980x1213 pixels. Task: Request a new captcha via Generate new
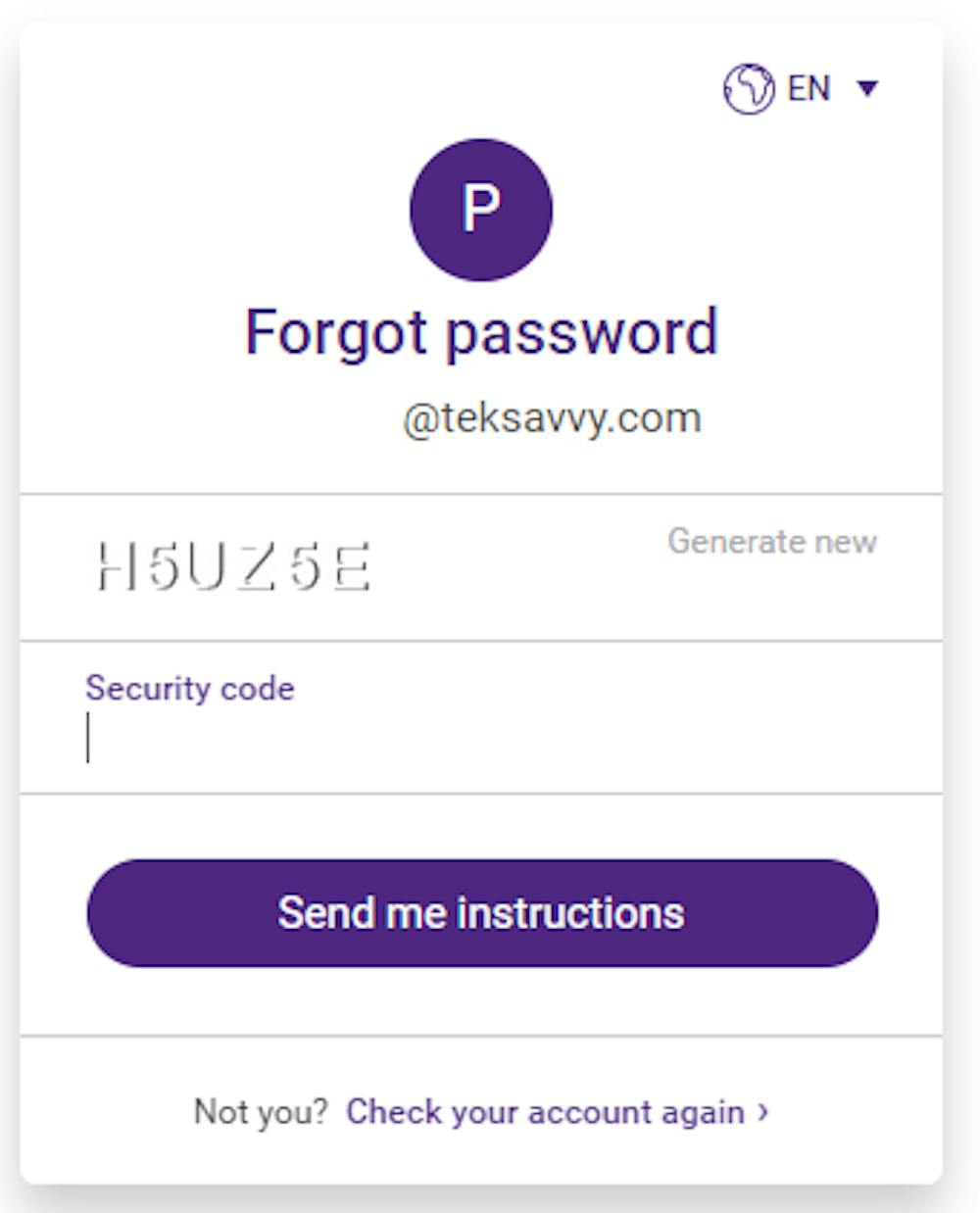[772, 541]
